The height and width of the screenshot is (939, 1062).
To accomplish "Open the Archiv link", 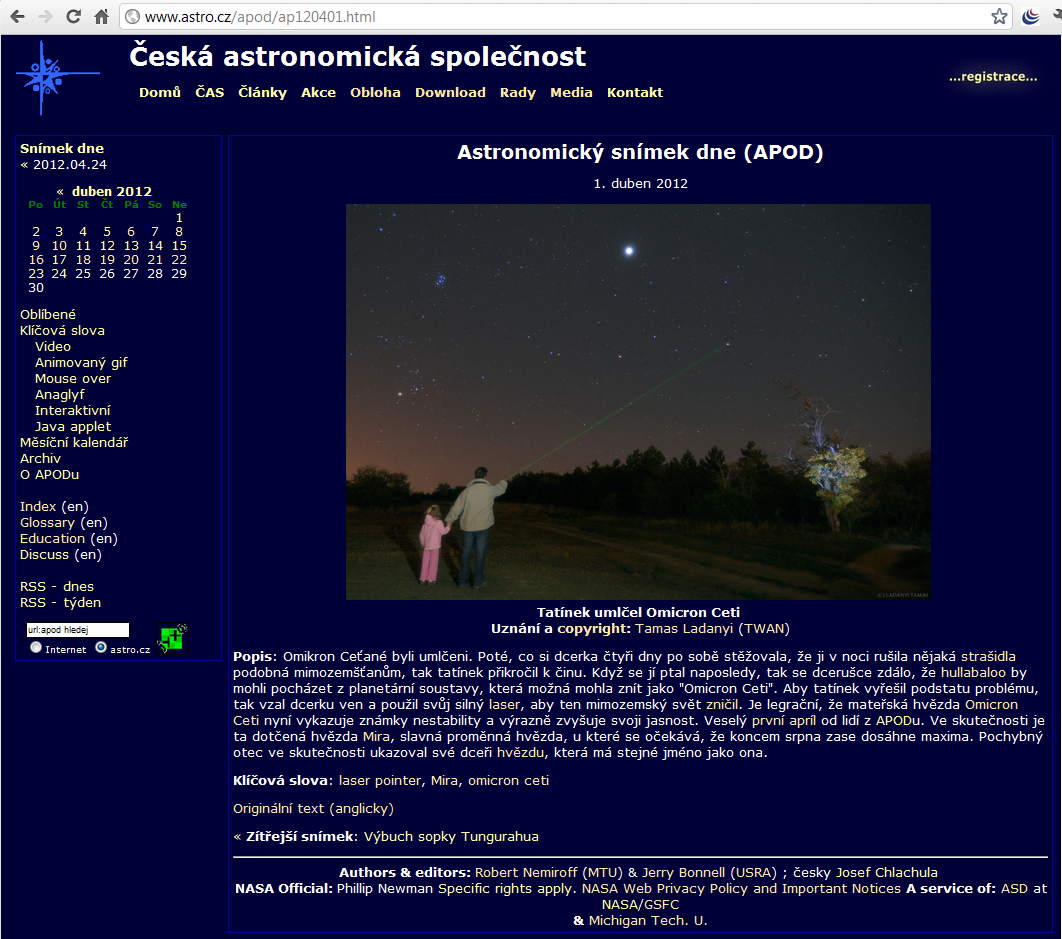I will click(40, 459).
